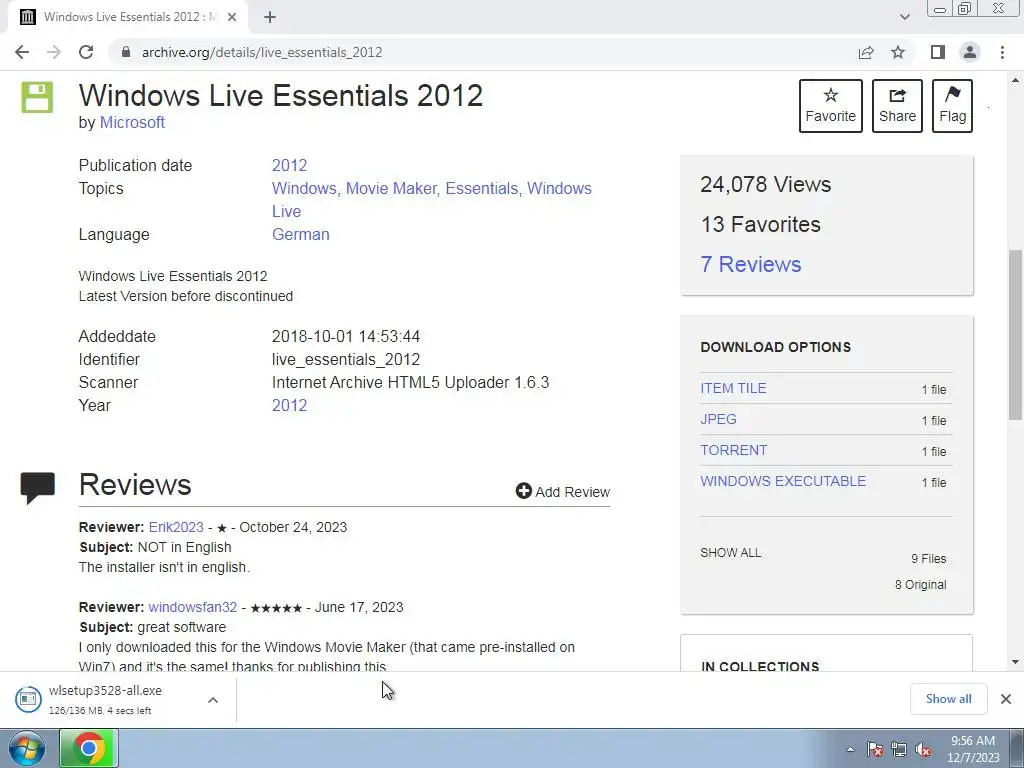Open the tab search dropdown arrow
Screen dimensions: 1024x768
[x=904, y=17]
